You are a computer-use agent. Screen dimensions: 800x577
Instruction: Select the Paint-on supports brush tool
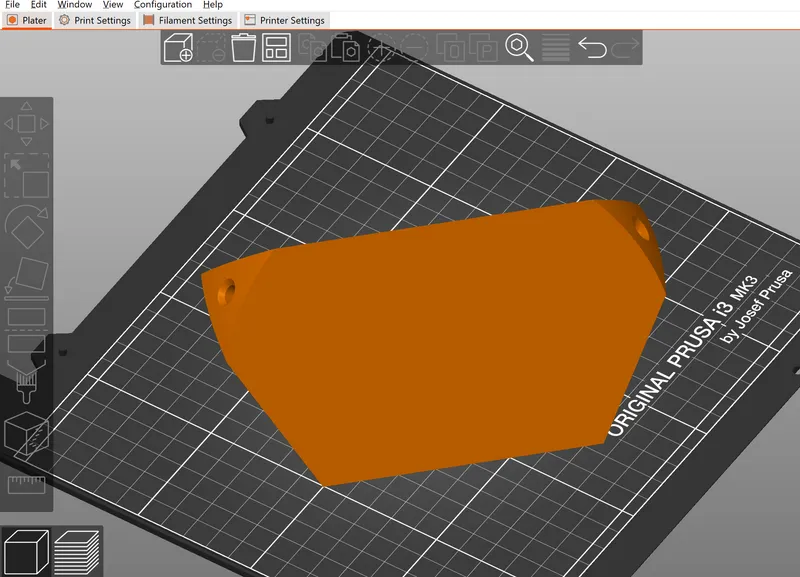point(27,382)
